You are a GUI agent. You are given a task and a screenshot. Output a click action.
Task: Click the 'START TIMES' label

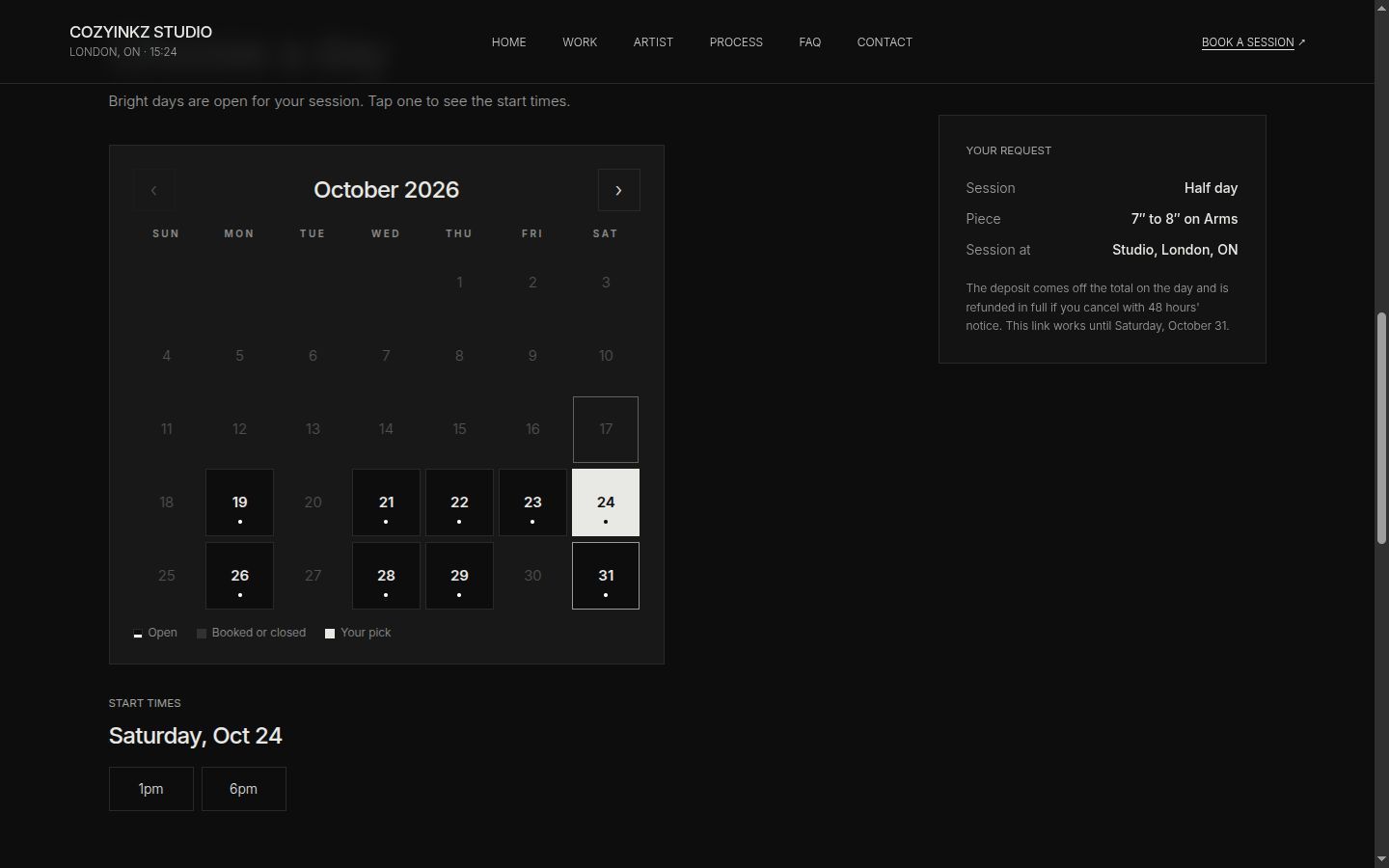tap(145, 703)
